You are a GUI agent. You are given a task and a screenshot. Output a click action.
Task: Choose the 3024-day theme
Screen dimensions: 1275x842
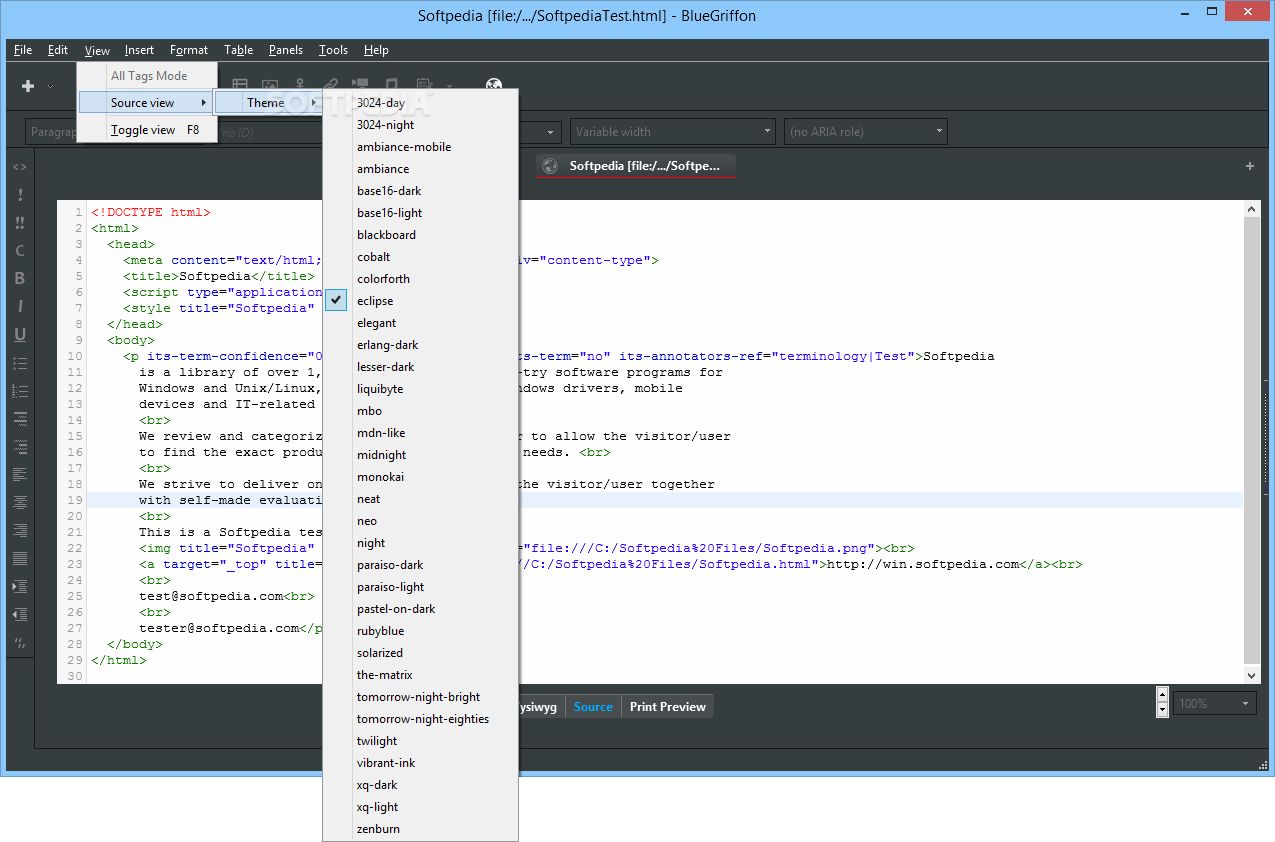[420, 103]
